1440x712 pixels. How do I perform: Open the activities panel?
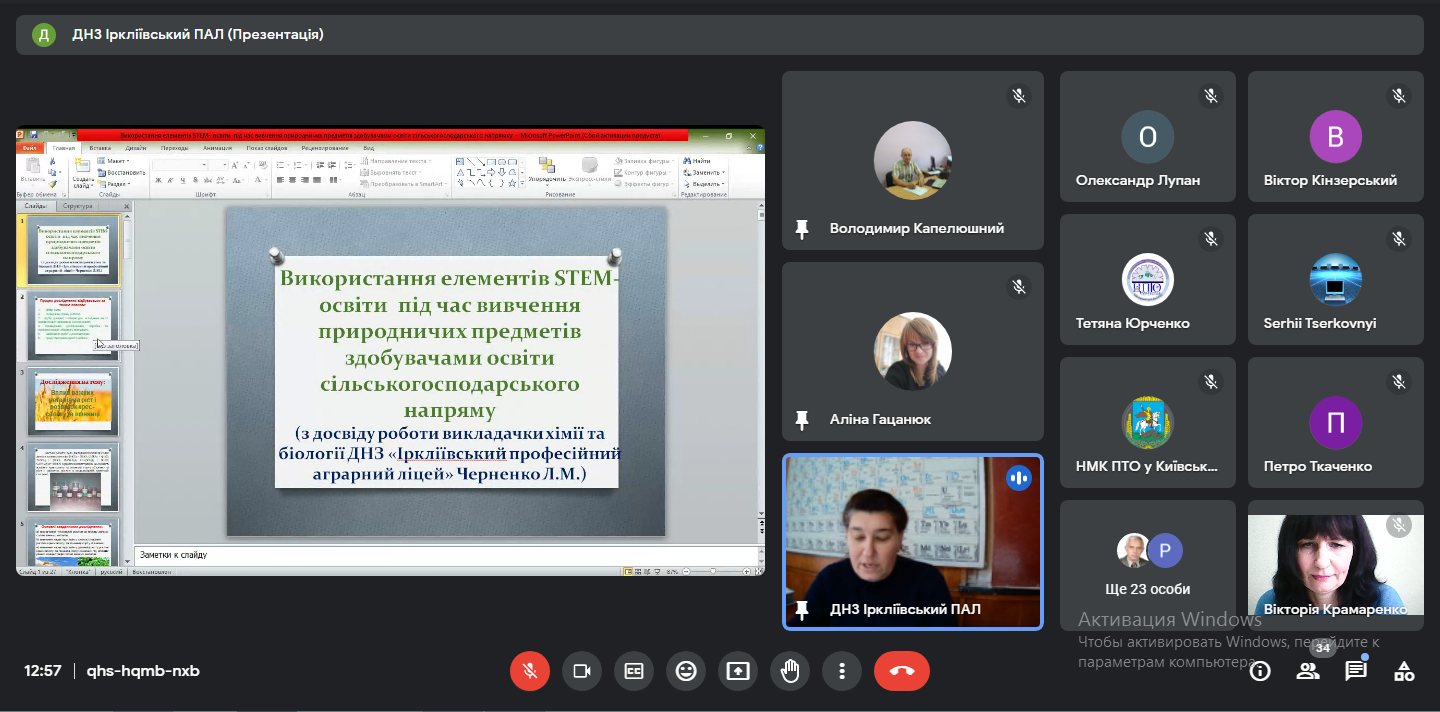point(1404,671)
